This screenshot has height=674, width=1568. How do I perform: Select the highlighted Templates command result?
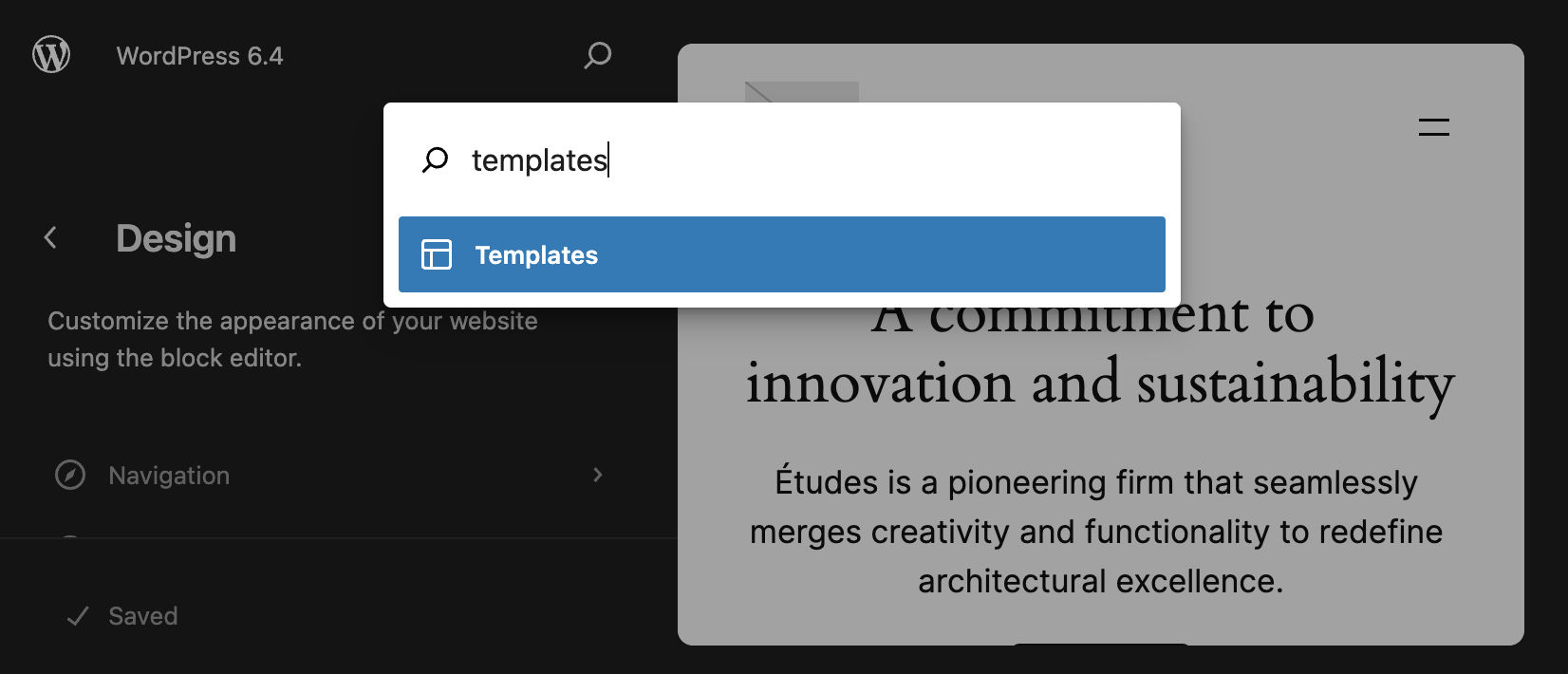tap(780, 254)
